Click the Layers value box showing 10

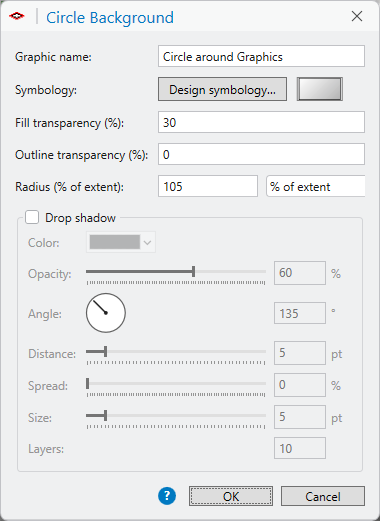pyautogui.click(x=300, y=448)
